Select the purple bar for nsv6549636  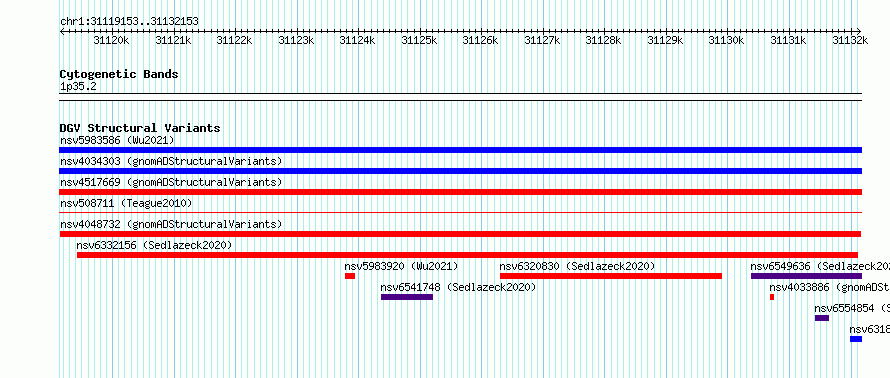tap(807, 276)
